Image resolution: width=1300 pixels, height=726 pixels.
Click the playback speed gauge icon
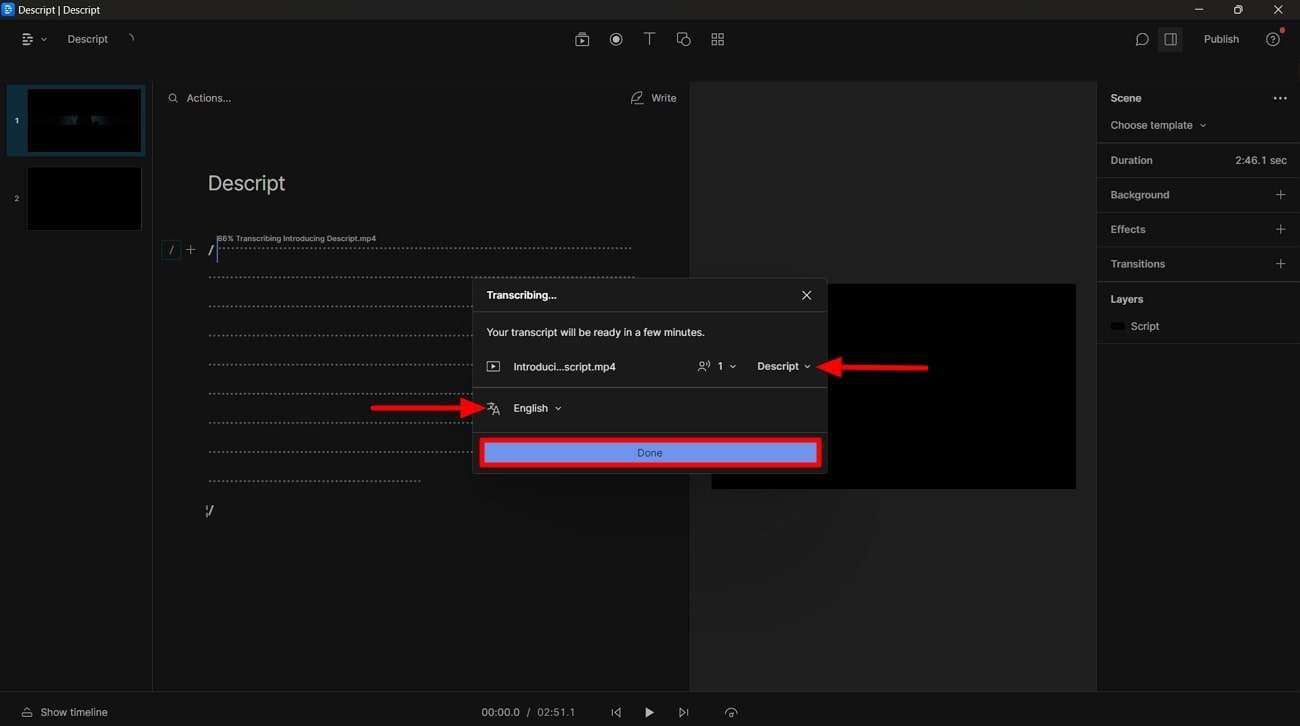(x=731, y=712)
